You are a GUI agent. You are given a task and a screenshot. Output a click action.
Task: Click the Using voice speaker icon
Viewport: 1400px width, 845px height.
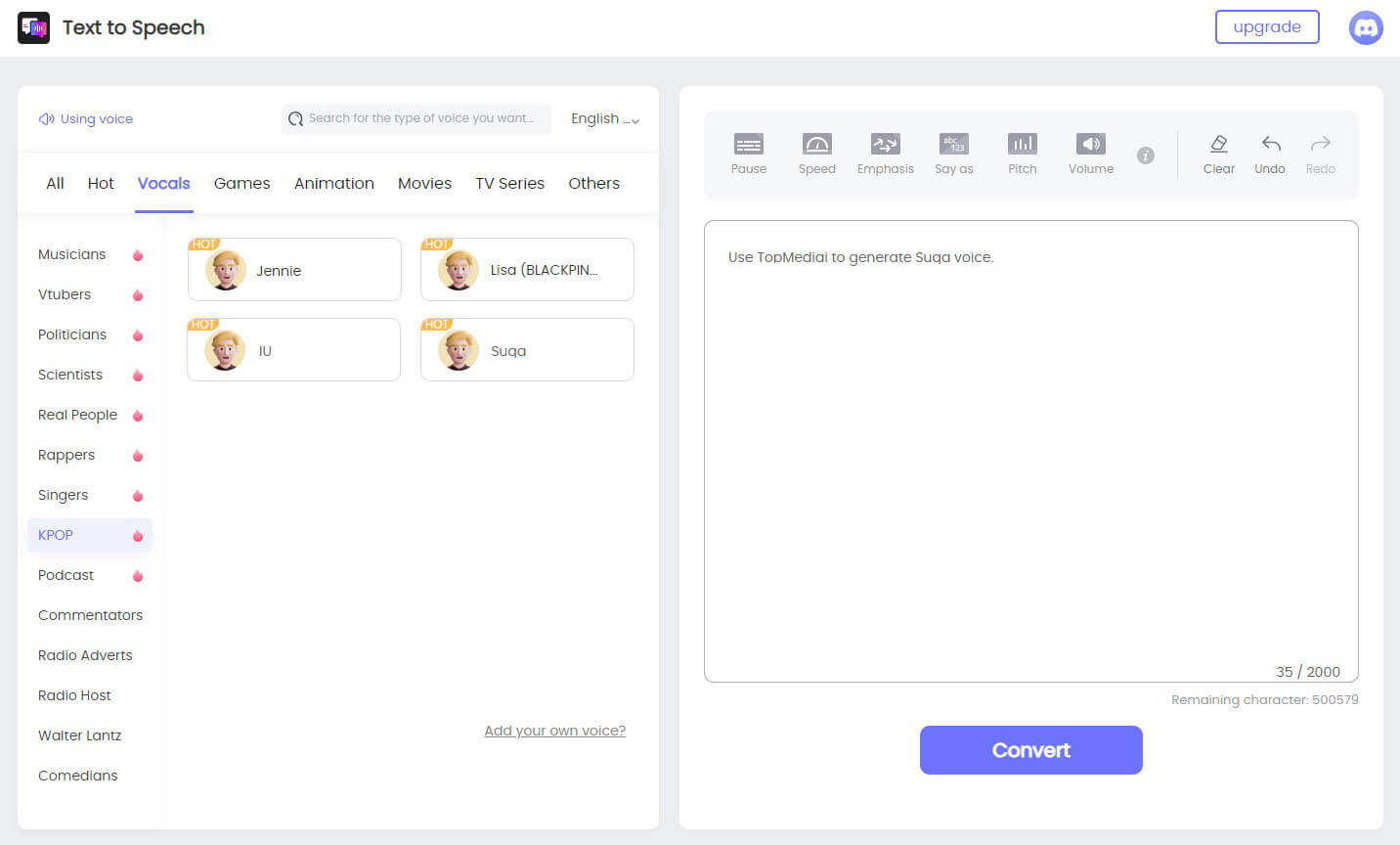46,118
